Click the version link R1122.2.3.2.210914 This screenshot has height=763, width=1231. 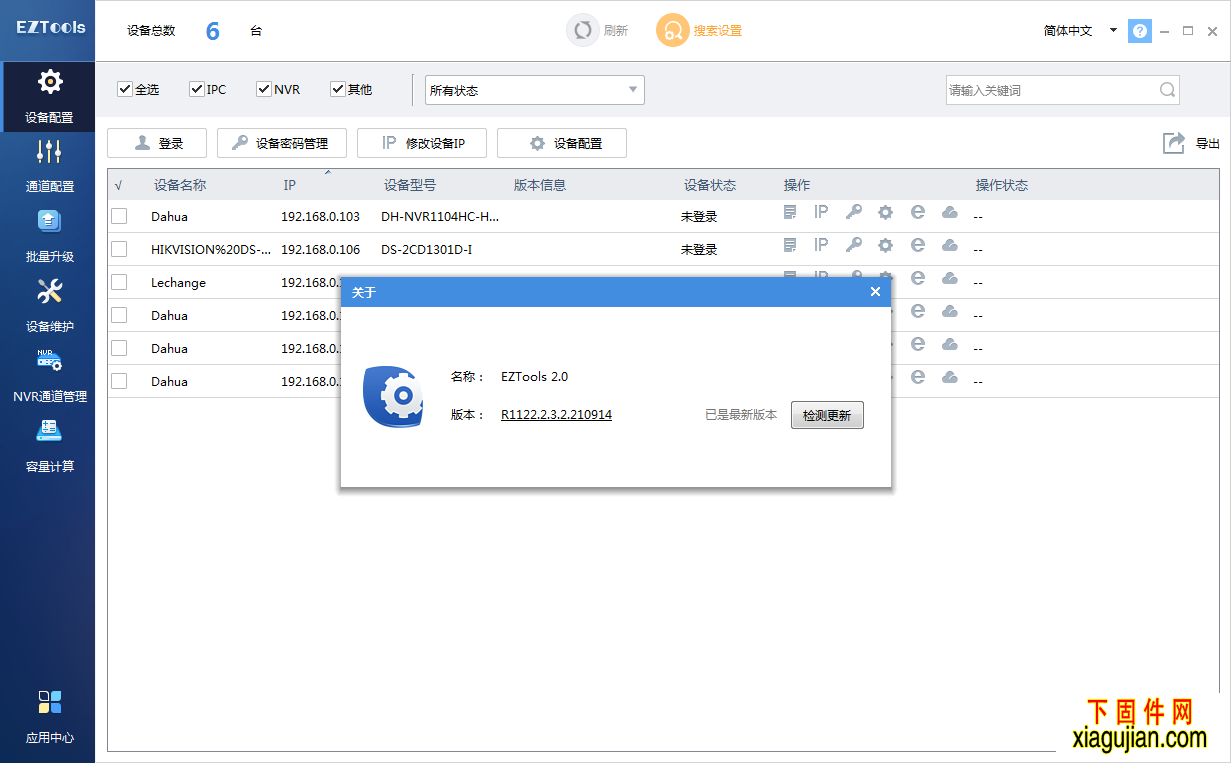coord(556,415)
